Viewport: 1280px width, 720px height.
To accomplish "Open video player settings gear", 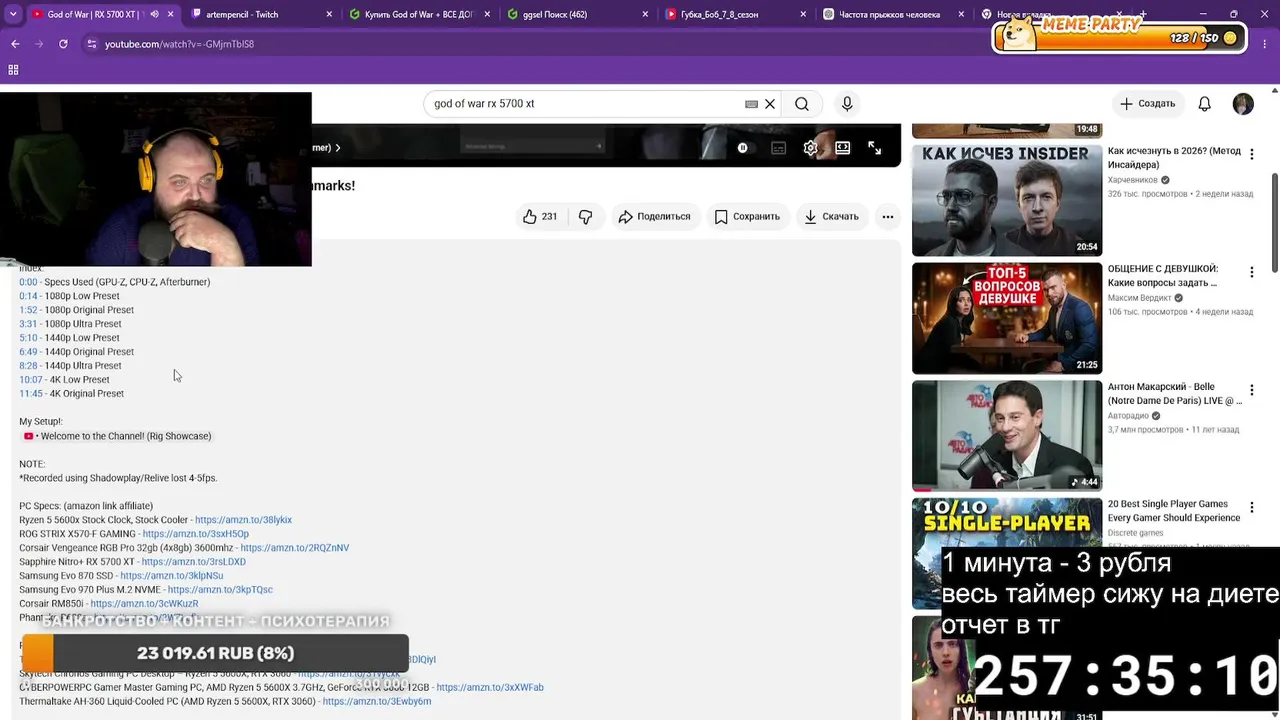I will (x=811, y=148).
